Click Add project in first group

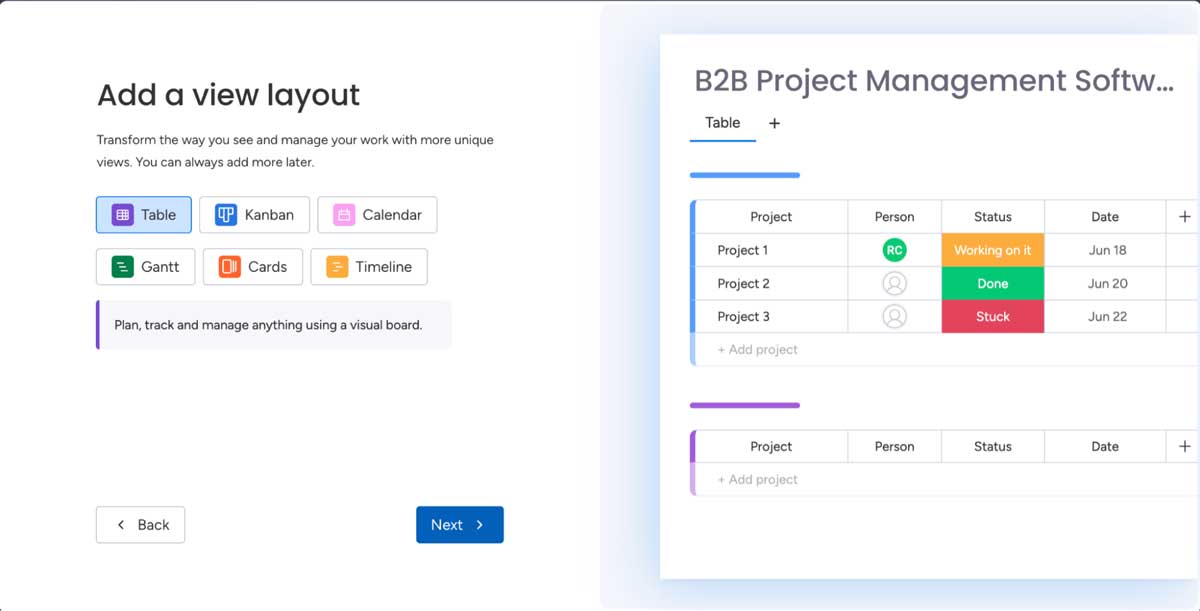point(757,350)
